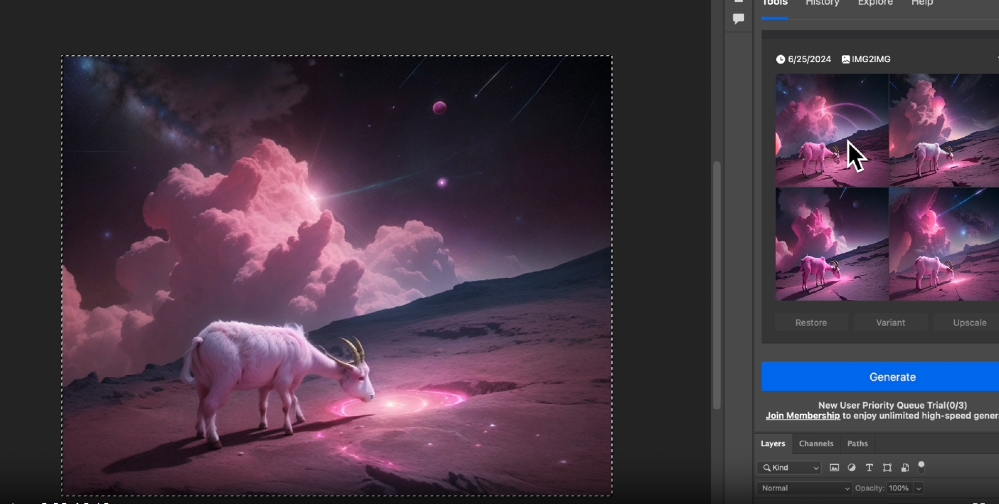This screenshot has height=504, width=999.
Task: Toggle the layer filtering on/off switch
Action: click(x=921, y=465)
